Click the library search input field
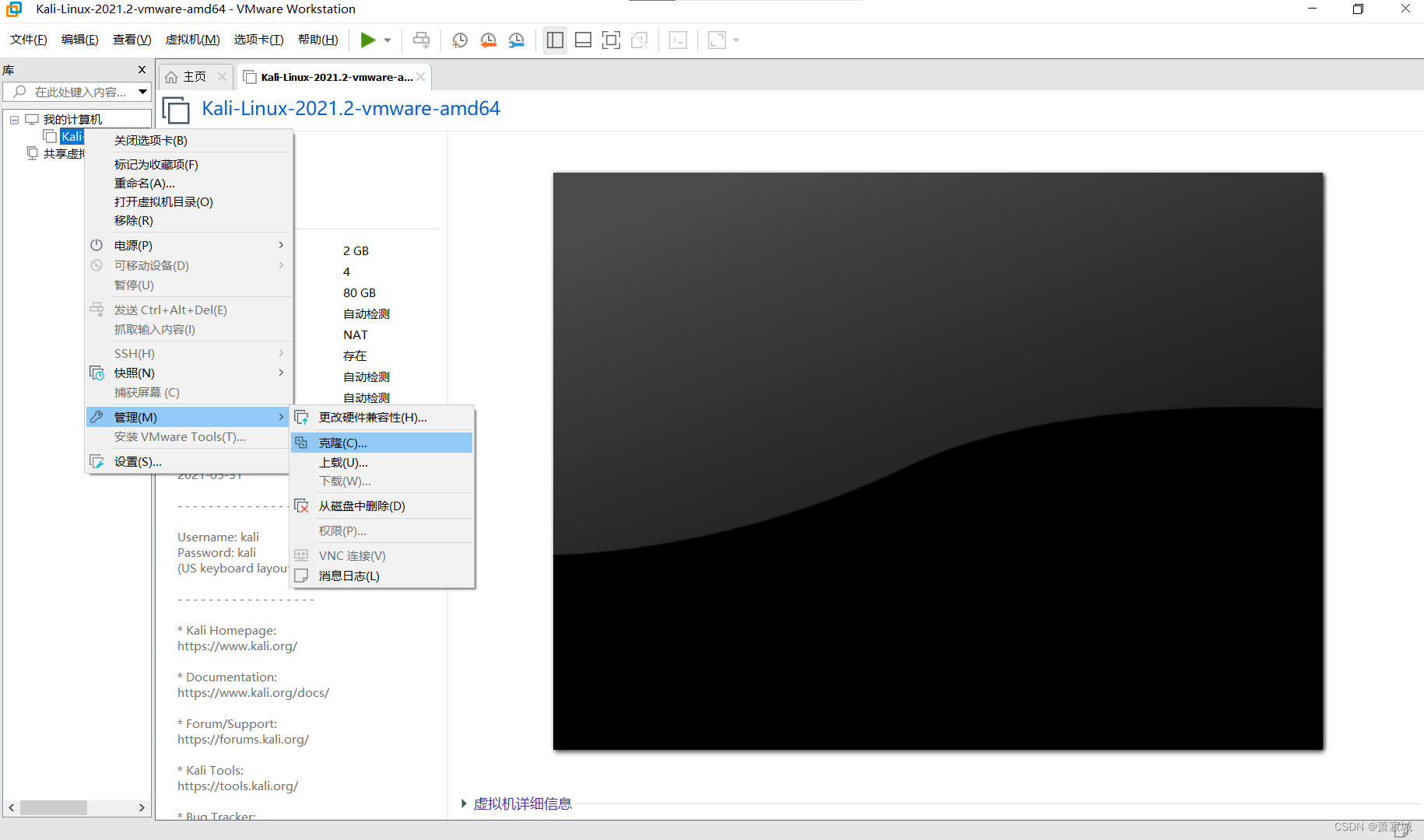The width and height of the screenshot is (1424, 840). 76,92
